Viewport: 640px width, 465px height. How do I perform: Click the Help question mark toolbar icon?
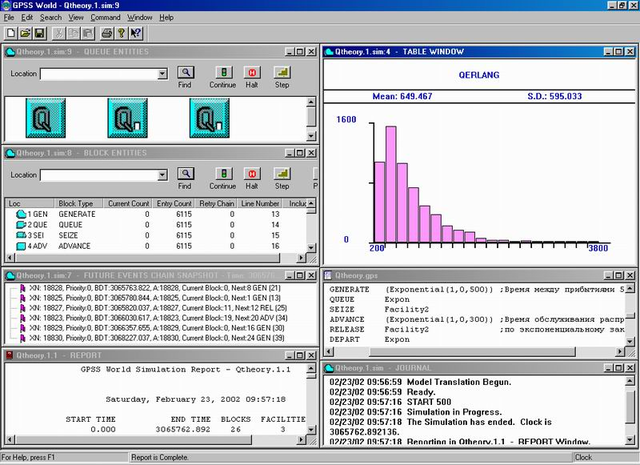coord(121,33)
